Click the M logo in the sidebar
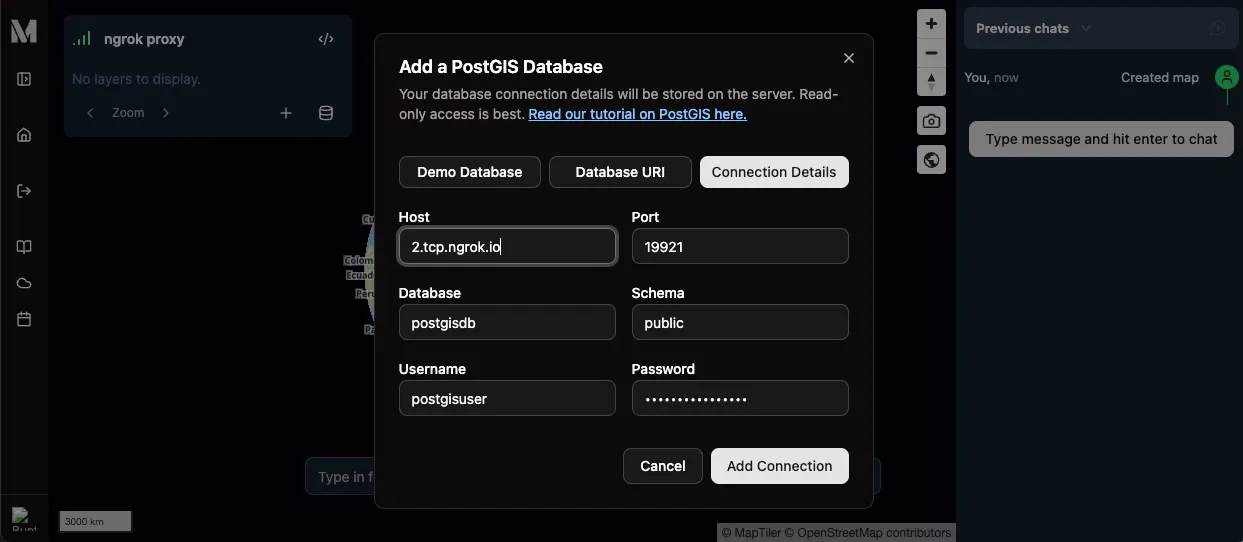Viewport: 1243px width, 542px height. [x=24, y=31]
